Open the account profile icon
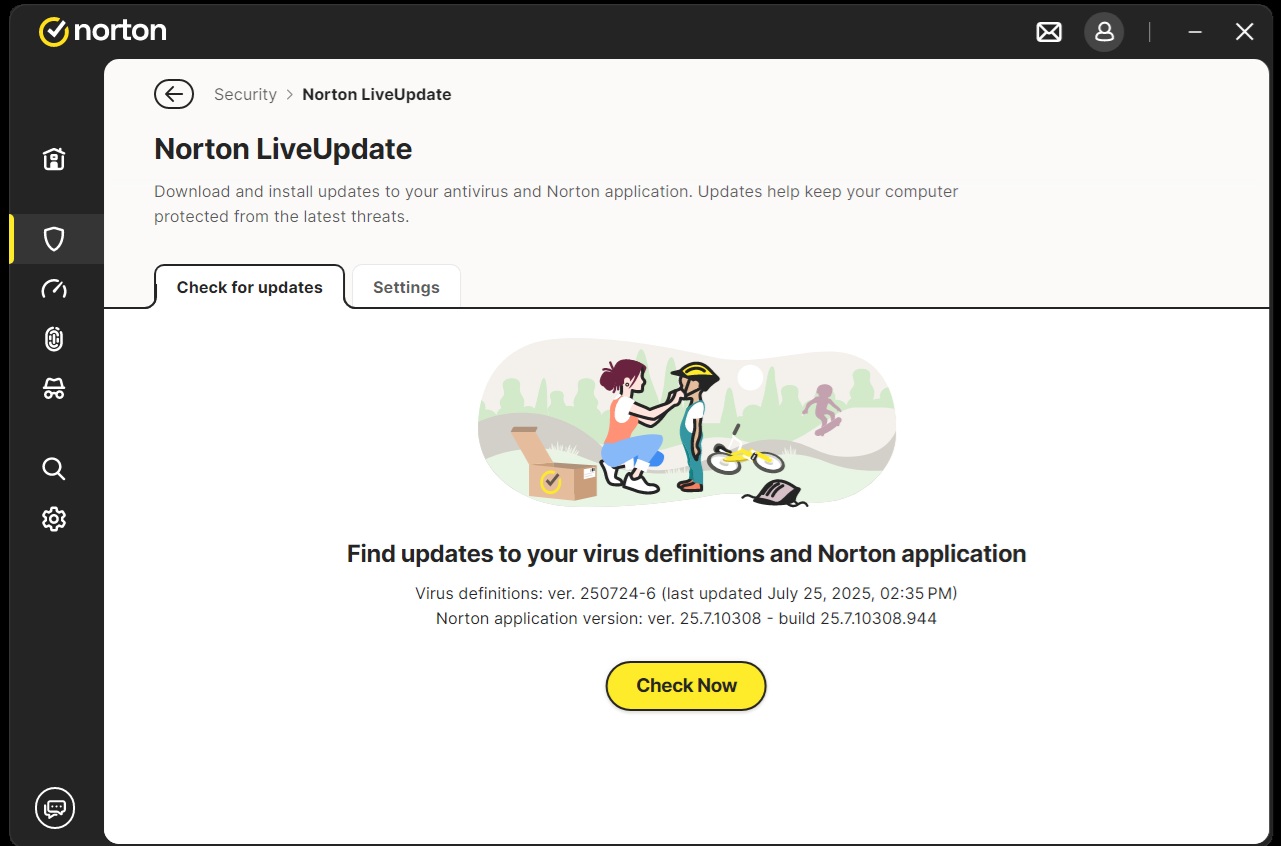1281x846 pixels. [x=1104, y=32]
